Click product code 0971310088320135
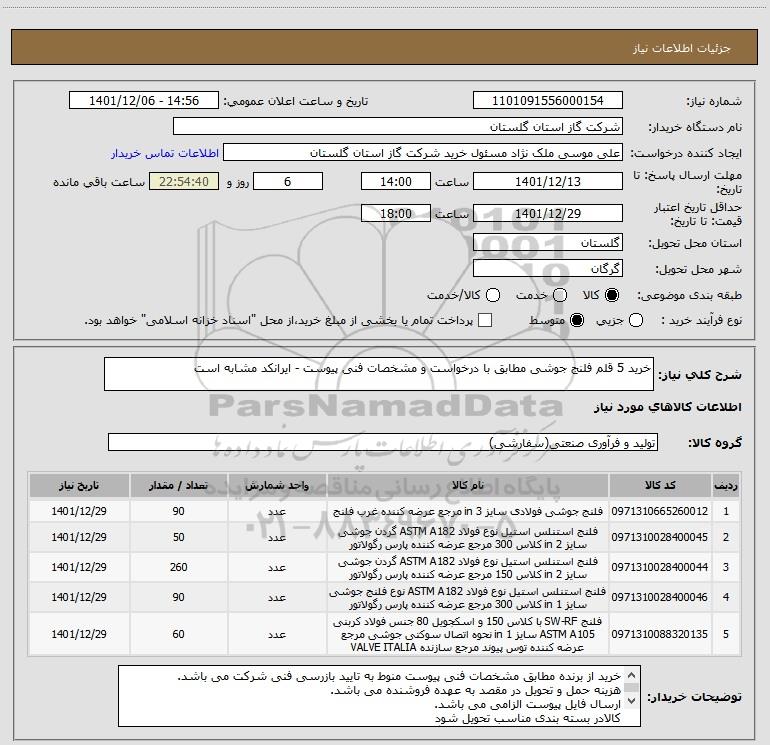 pos(660,634)
